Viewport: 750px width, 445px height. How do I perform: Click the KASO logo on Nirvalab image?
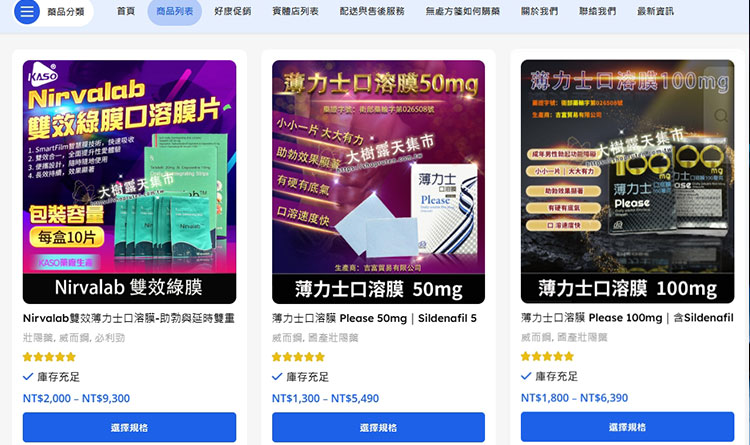coord(43,74)
